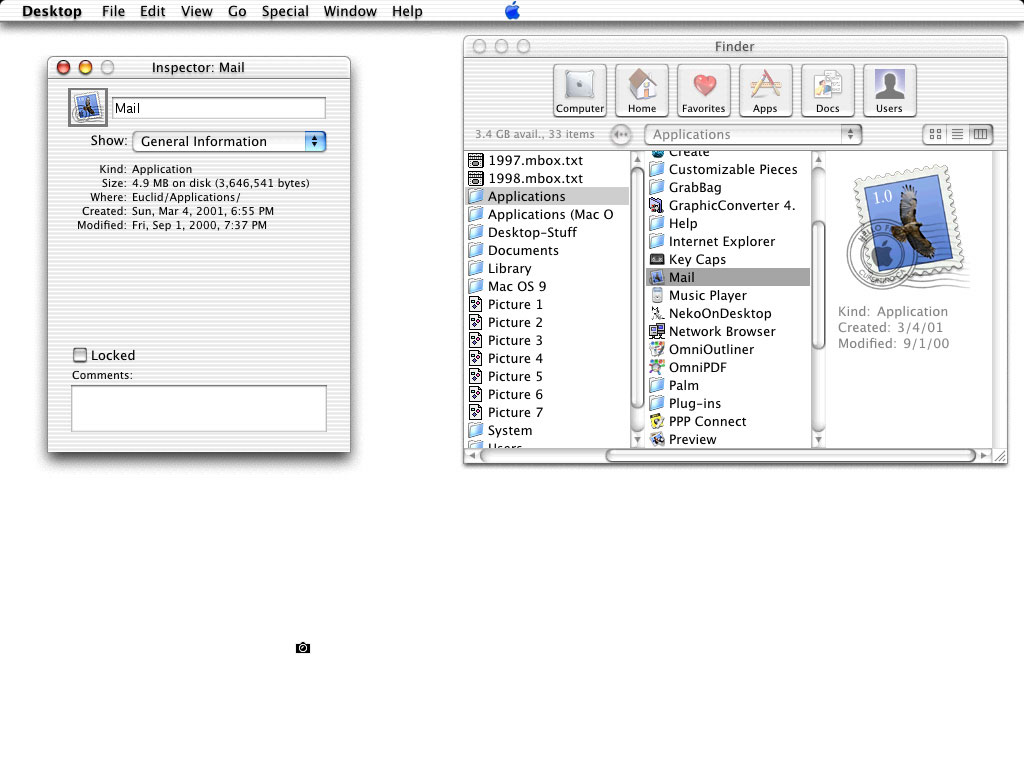The image size is (1024, 768).
Task: Open the File menu
Action: coord(113,11)
